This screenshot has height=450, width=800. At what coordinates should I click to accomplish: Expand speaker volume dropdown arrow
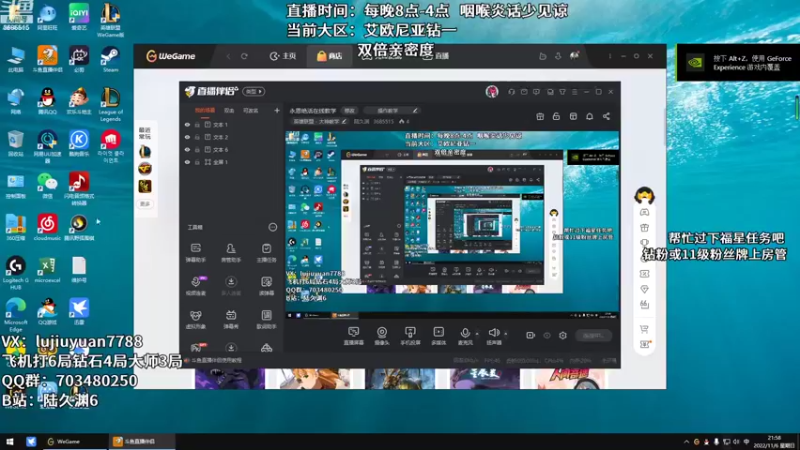(506, 334)
